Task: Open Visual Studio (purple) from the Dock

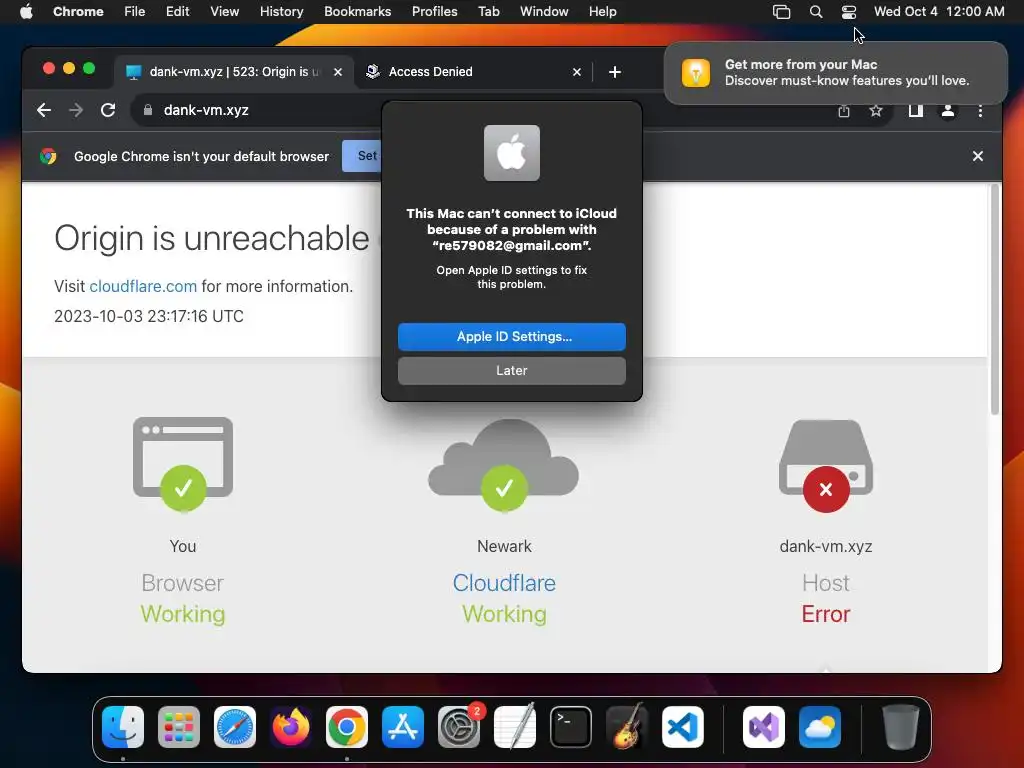Action: tap(764, 727)
